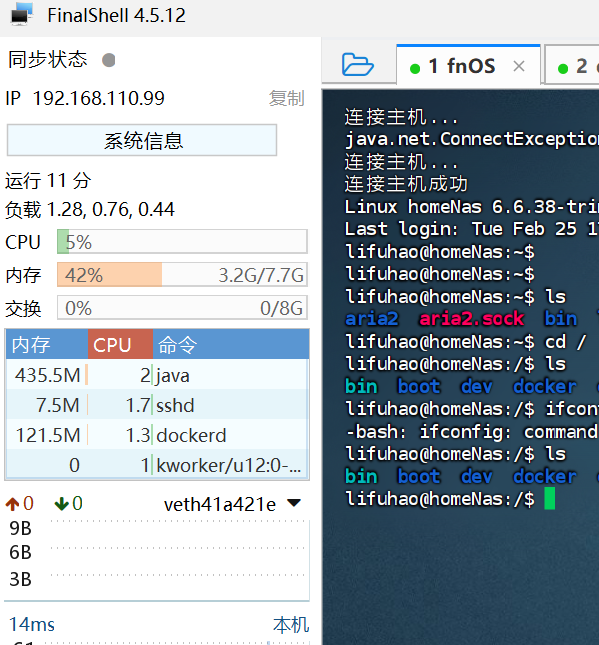Sort processes by CPU column header

coord(120,344)
